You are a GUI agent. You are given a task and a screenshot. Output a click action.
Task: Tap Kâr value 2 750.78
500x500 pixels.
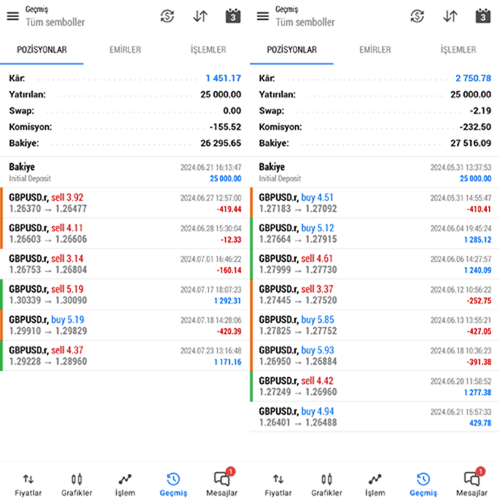point(473,78)
